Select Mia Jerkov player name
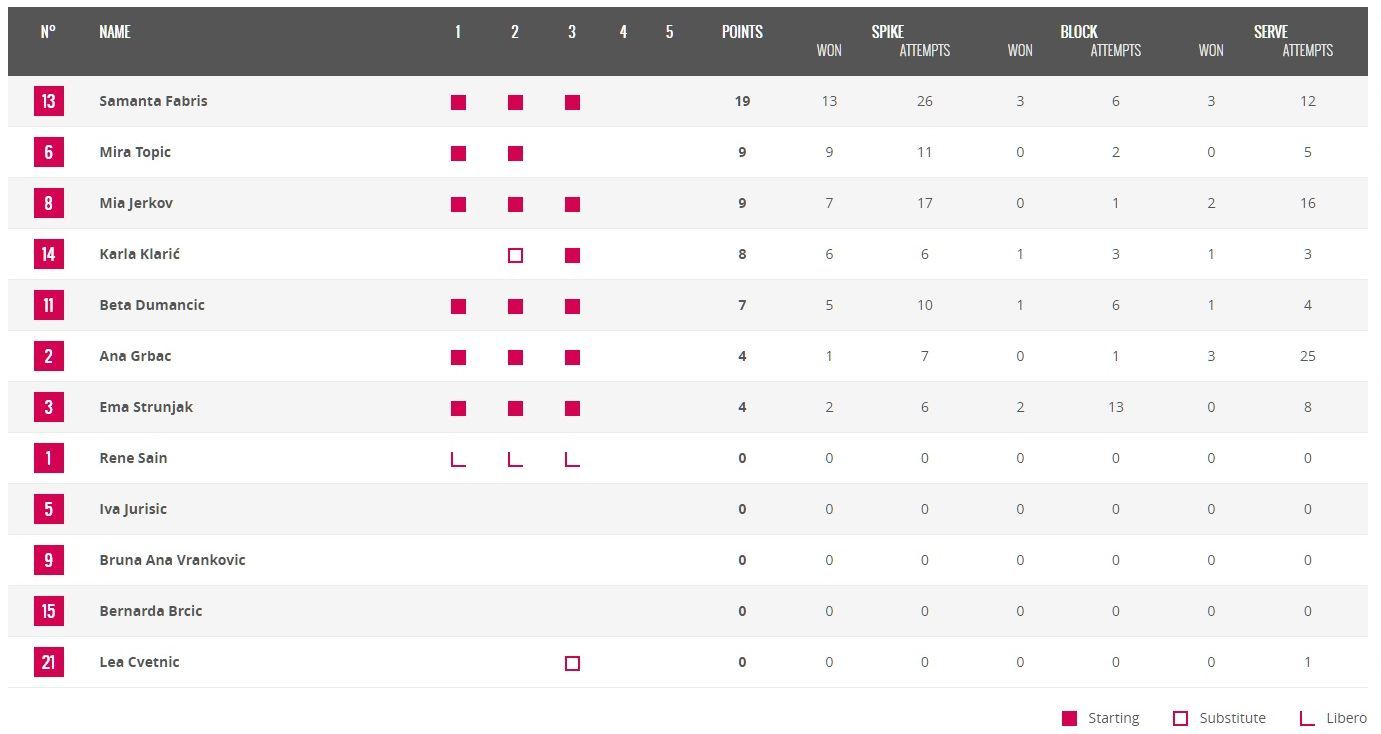The image size is (1381, 734). point(136,203)
